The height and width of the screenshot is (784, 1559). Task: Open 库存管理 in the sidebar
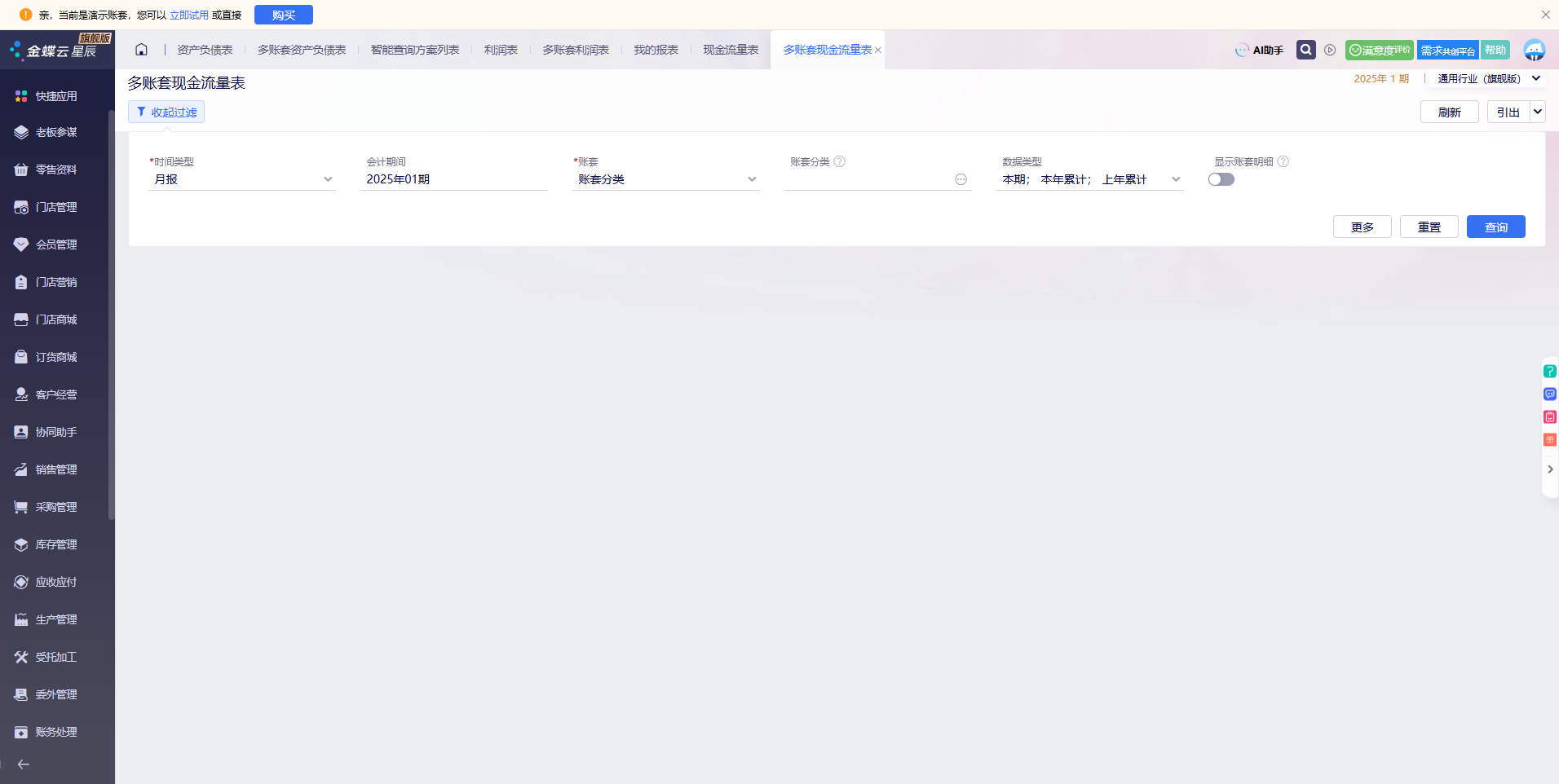pos(56,544)
